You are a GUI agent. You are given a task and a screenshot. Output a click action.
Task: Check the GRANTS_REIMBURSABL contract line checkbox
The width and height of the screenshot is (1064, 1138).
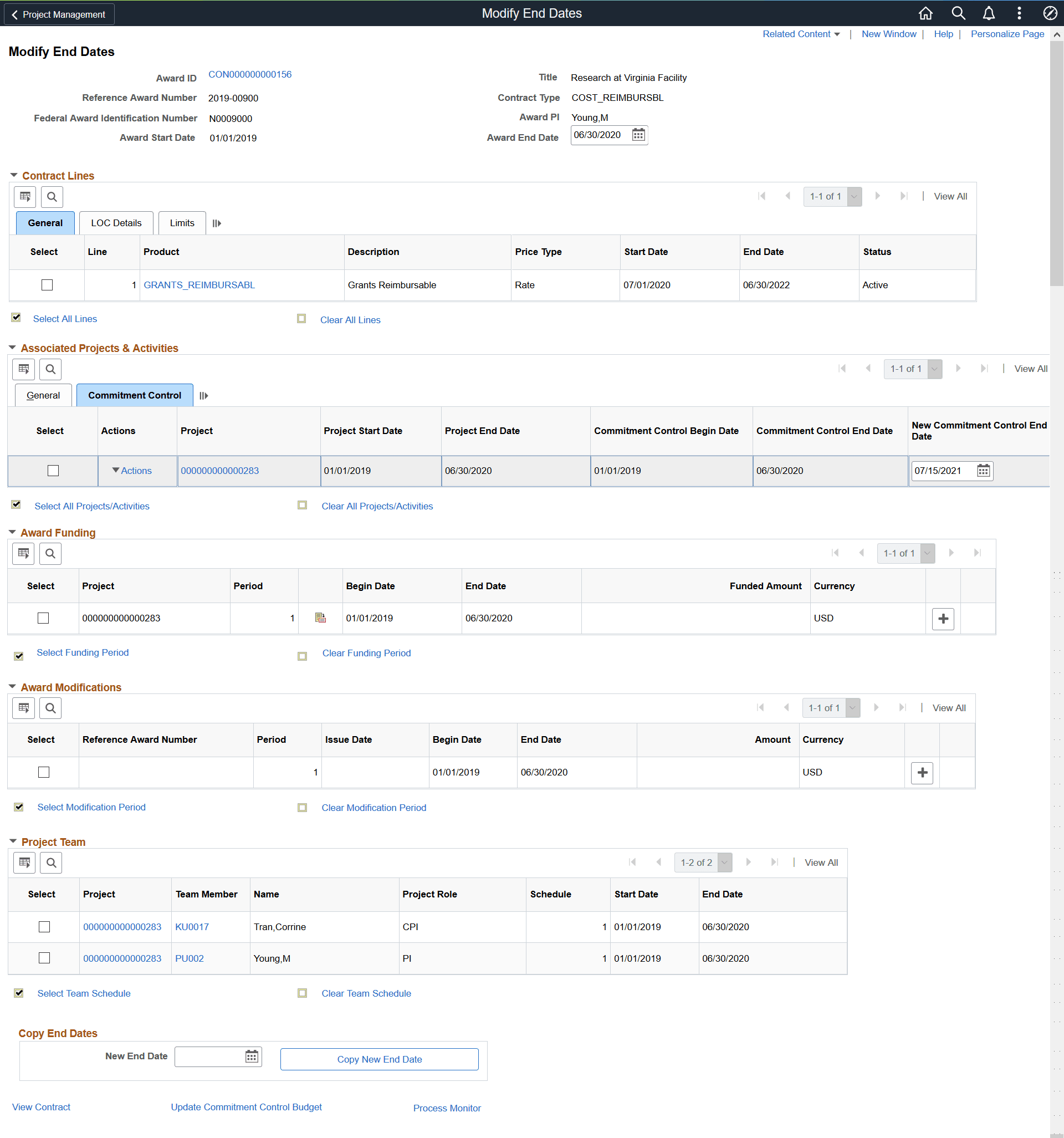[x=47, y=284]
